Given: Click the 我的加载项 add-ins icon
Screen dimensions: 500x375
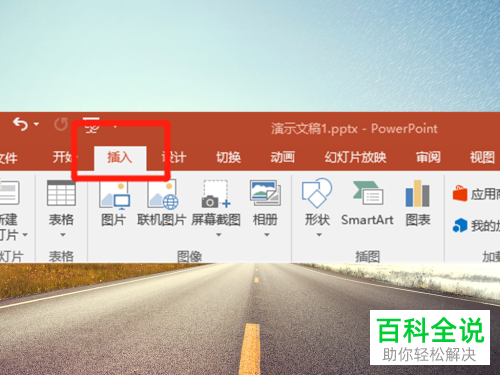Looking at the screenshot, I should [460, 225].
